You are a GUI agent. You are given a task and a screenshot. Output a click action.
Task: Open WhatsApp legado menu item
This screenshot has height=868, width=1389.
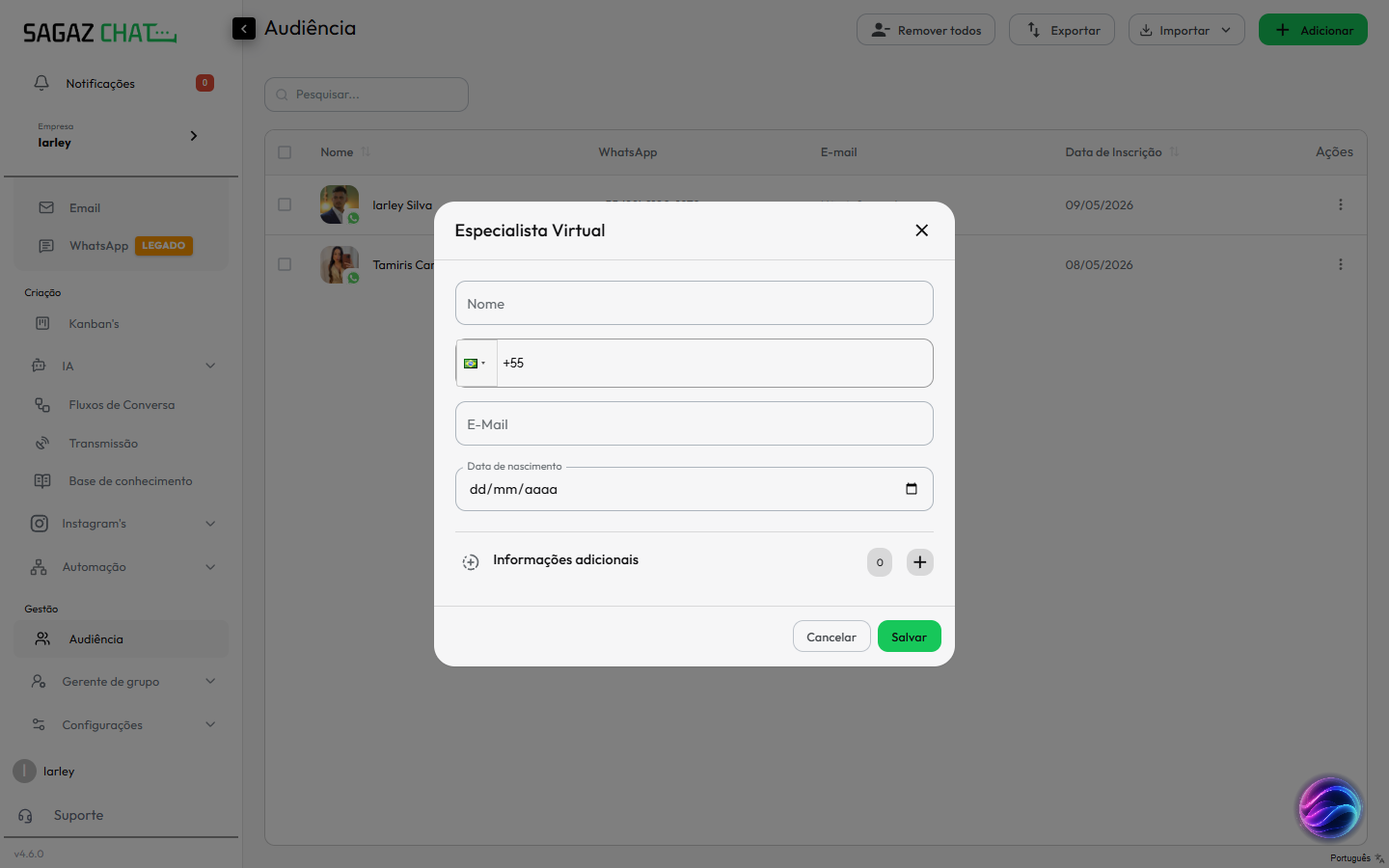coord(121,246)
